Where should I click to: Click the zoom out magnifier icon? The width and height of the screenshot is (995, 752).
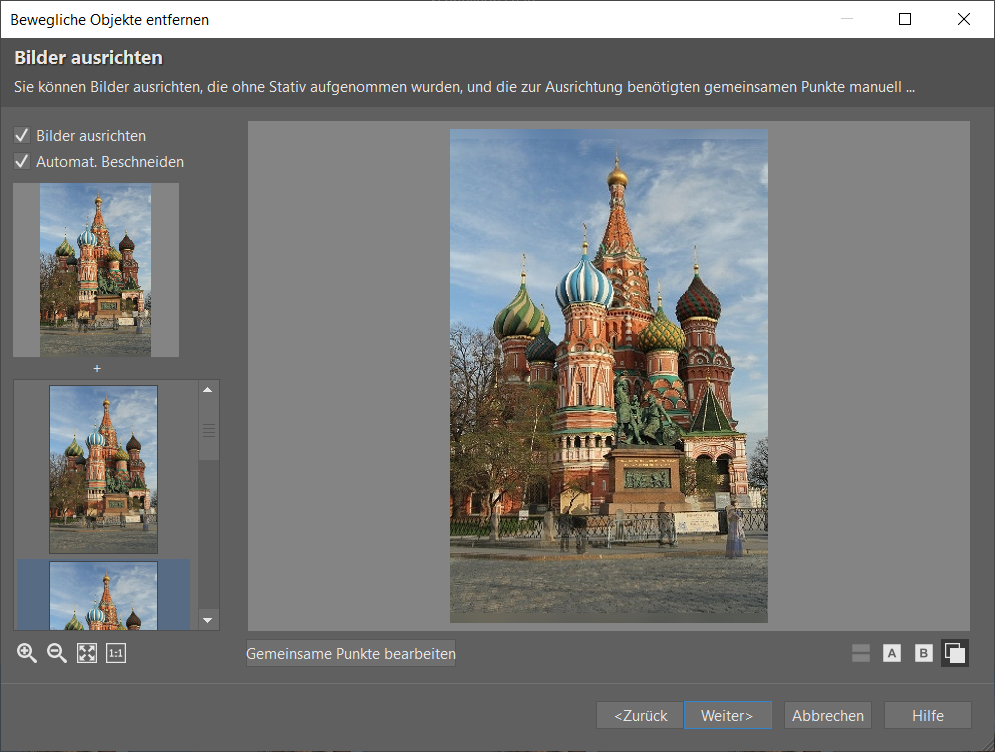coord(57,653)
